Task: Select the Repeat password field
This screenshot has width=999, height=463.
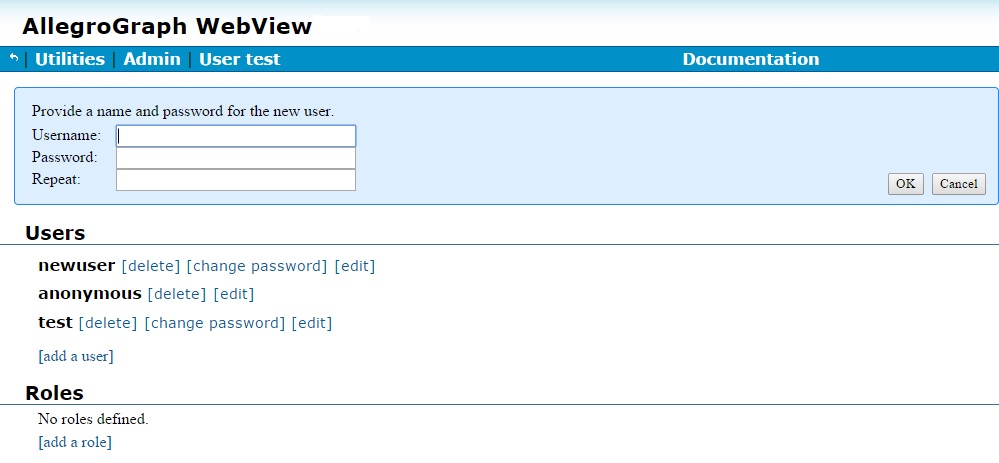Action: coord(236,180)
